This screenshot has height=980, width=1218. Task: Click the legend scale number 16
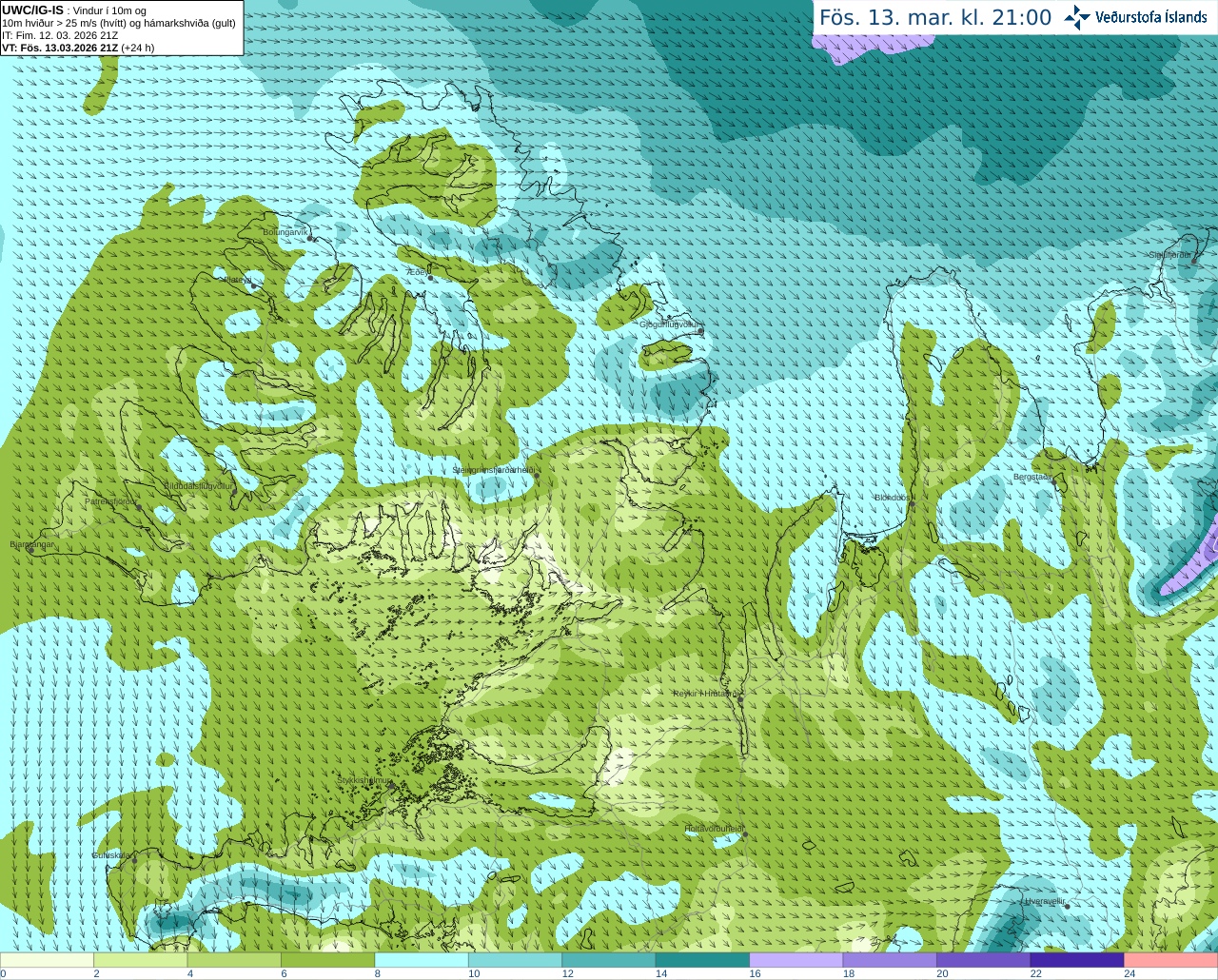pos(755,973)
